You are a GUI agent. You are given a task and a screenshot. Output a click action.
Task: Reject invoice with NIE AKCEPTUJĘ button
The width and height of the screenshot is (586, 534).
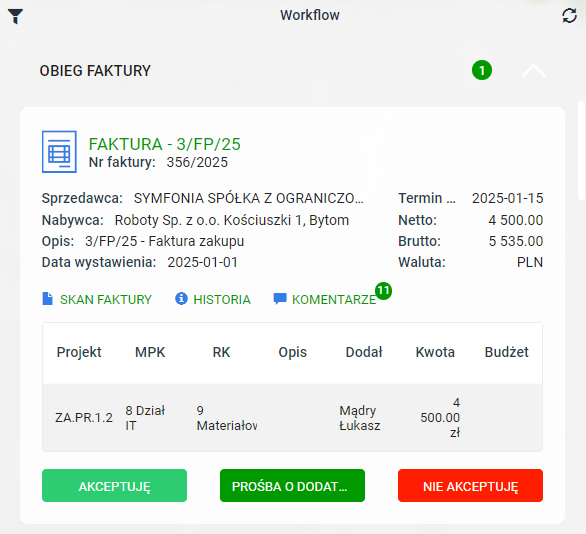pyautogui.click(x=470, y=486)
